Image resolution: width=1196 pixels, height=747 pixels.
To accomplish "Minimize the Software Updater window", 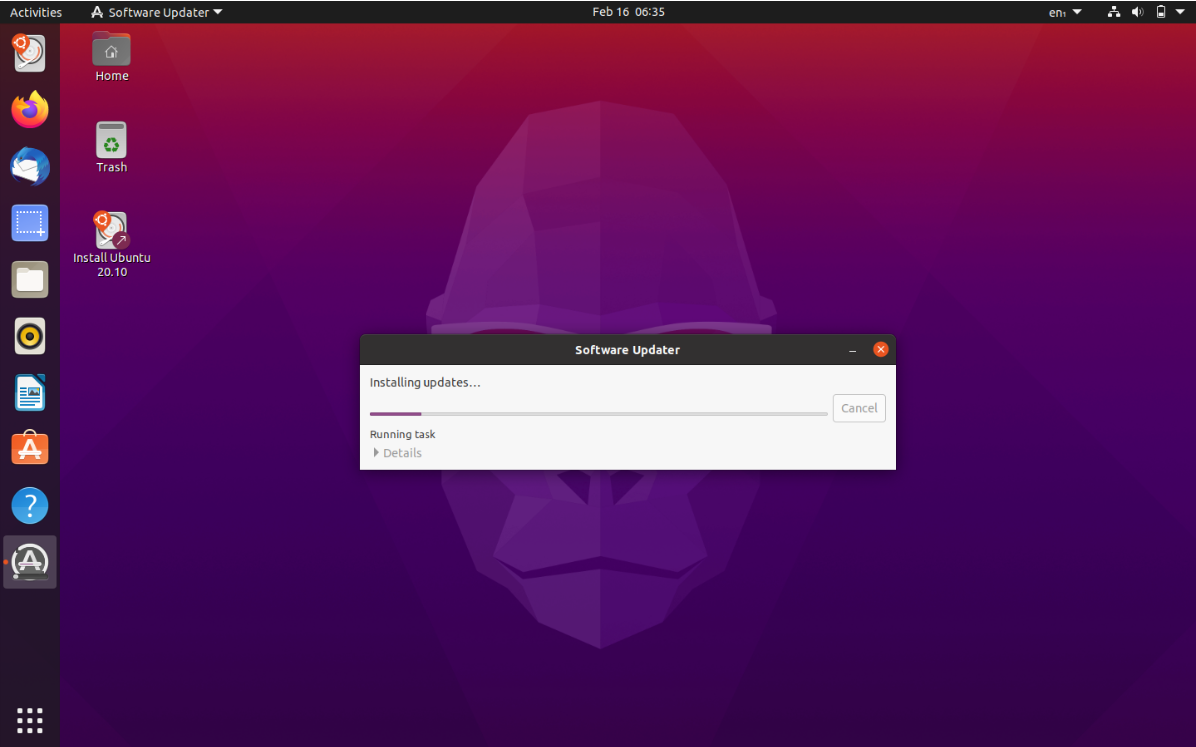I will 853,349.
